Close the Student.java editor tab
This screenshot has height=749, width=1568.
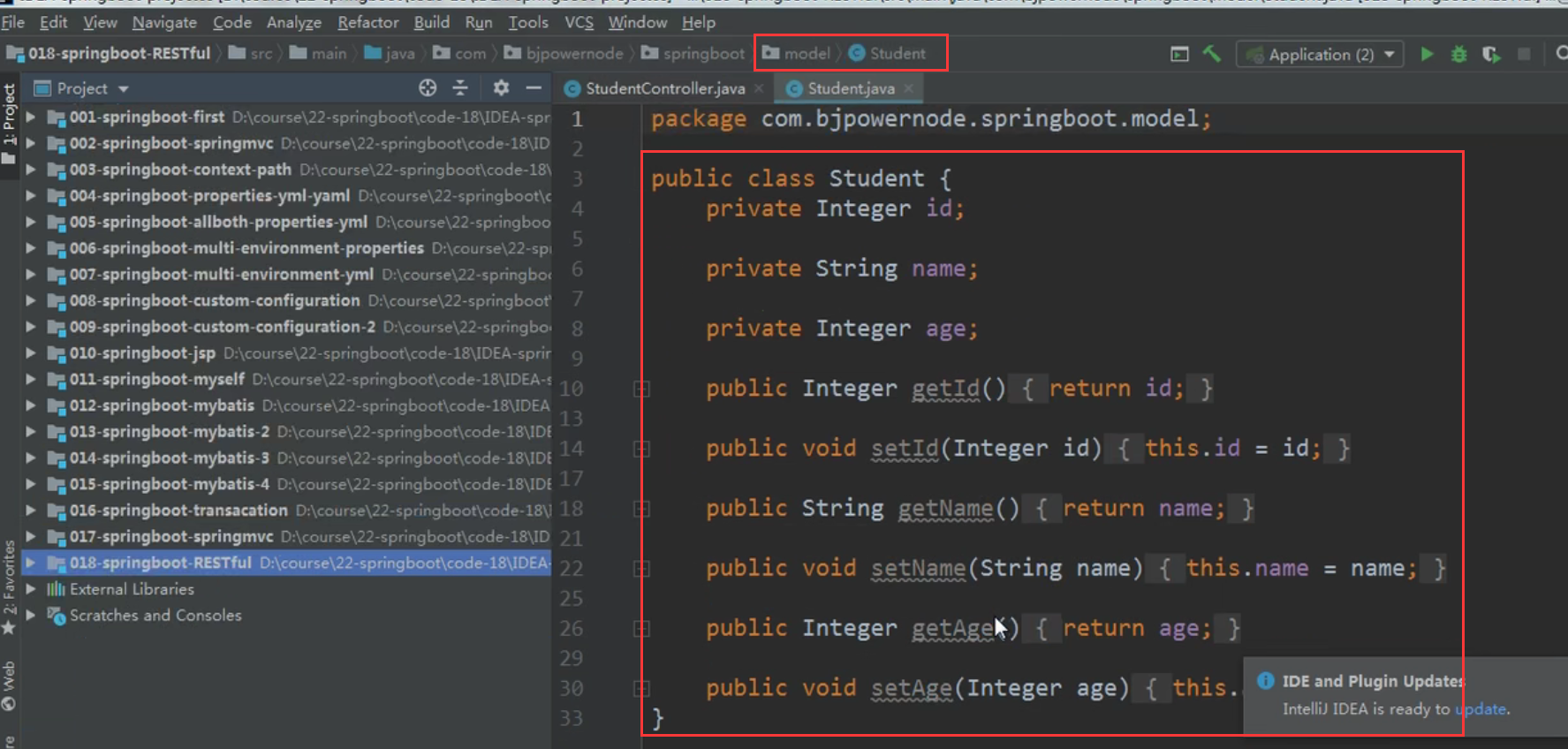(x=908, y=88)
